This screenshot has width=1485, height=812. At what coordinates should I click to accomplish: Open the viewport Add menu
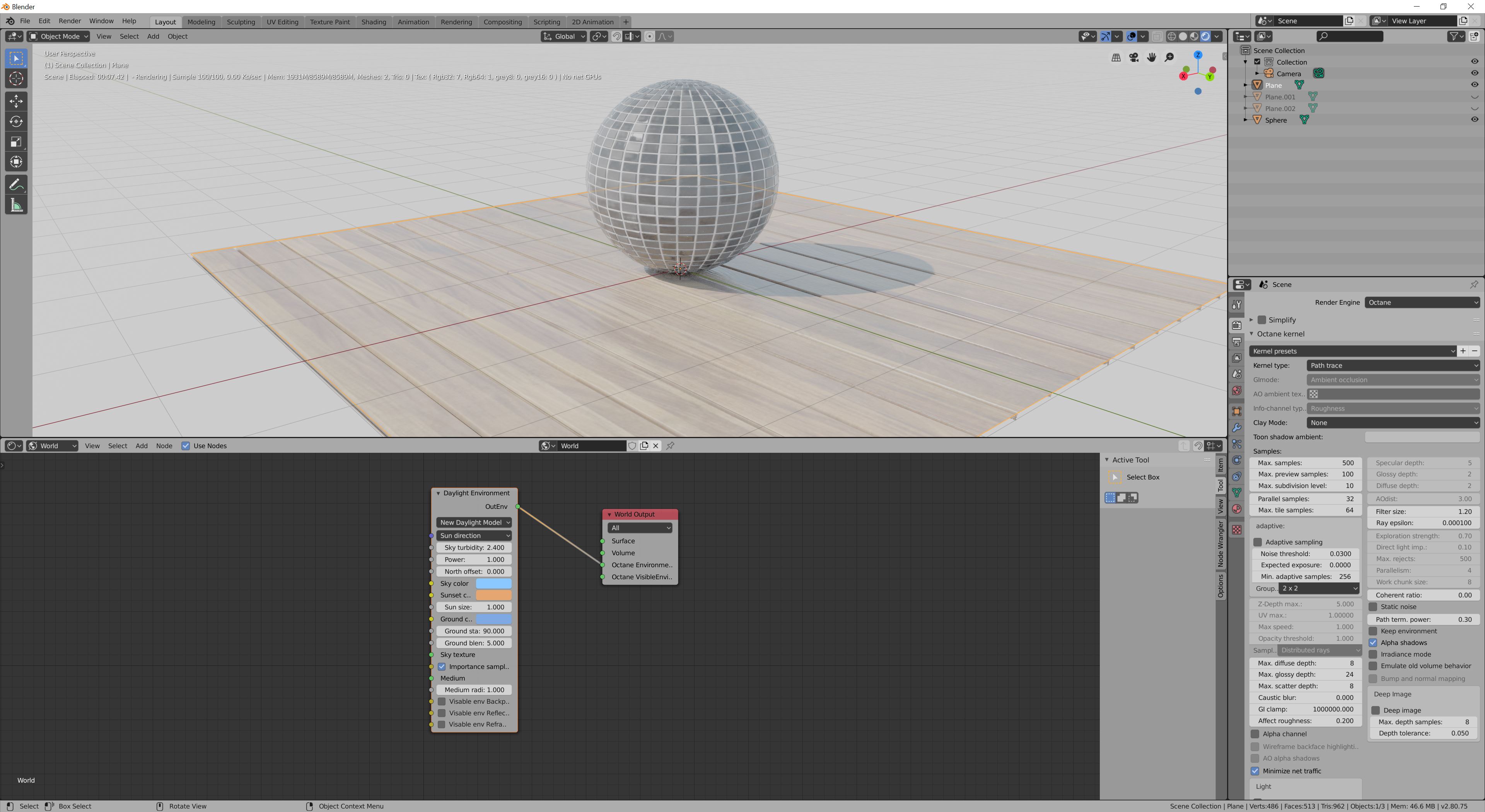click(x=153, y=36)
